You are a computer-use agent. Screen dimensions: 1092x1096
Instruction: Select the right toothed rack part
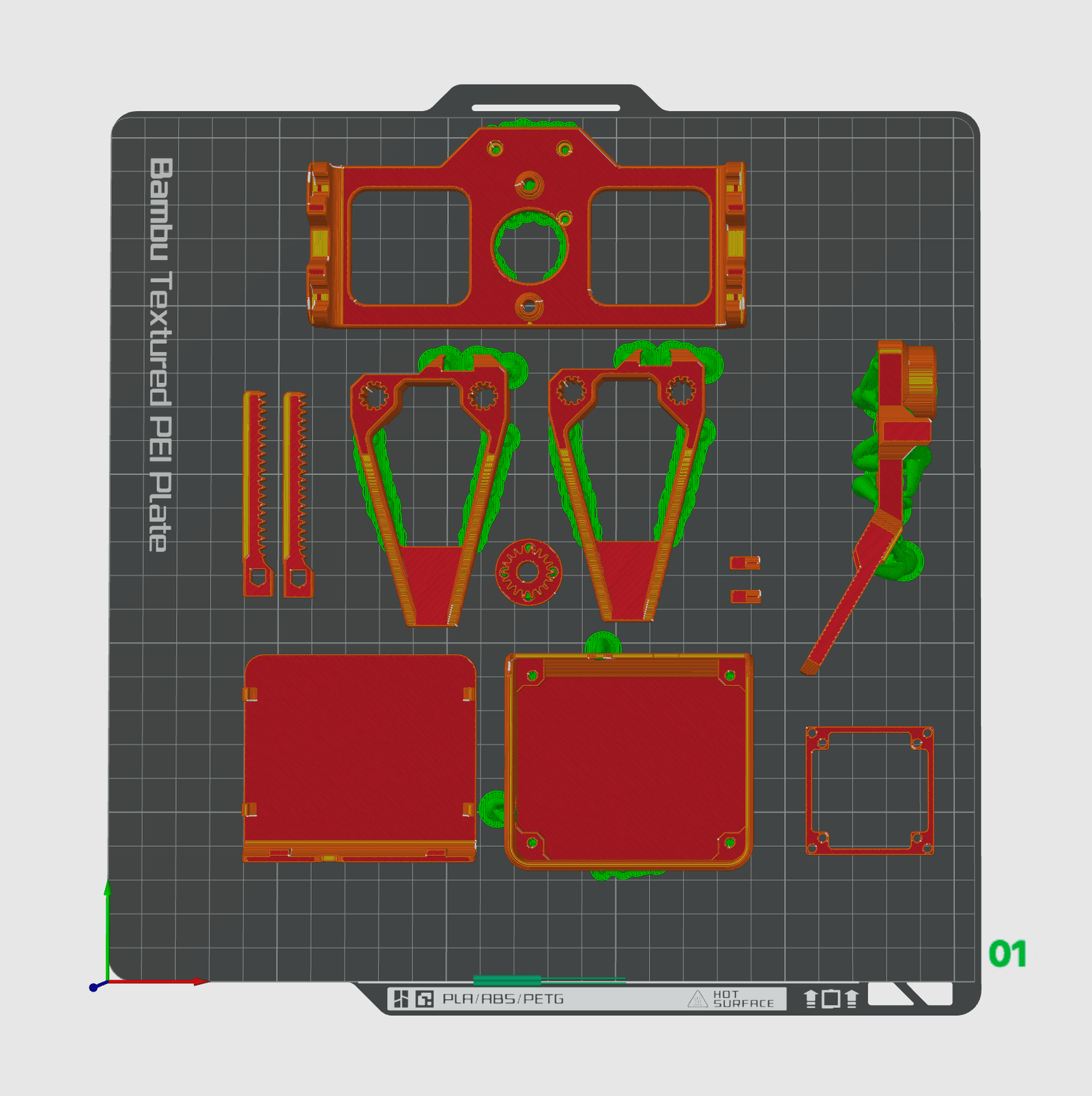[298, 494]
